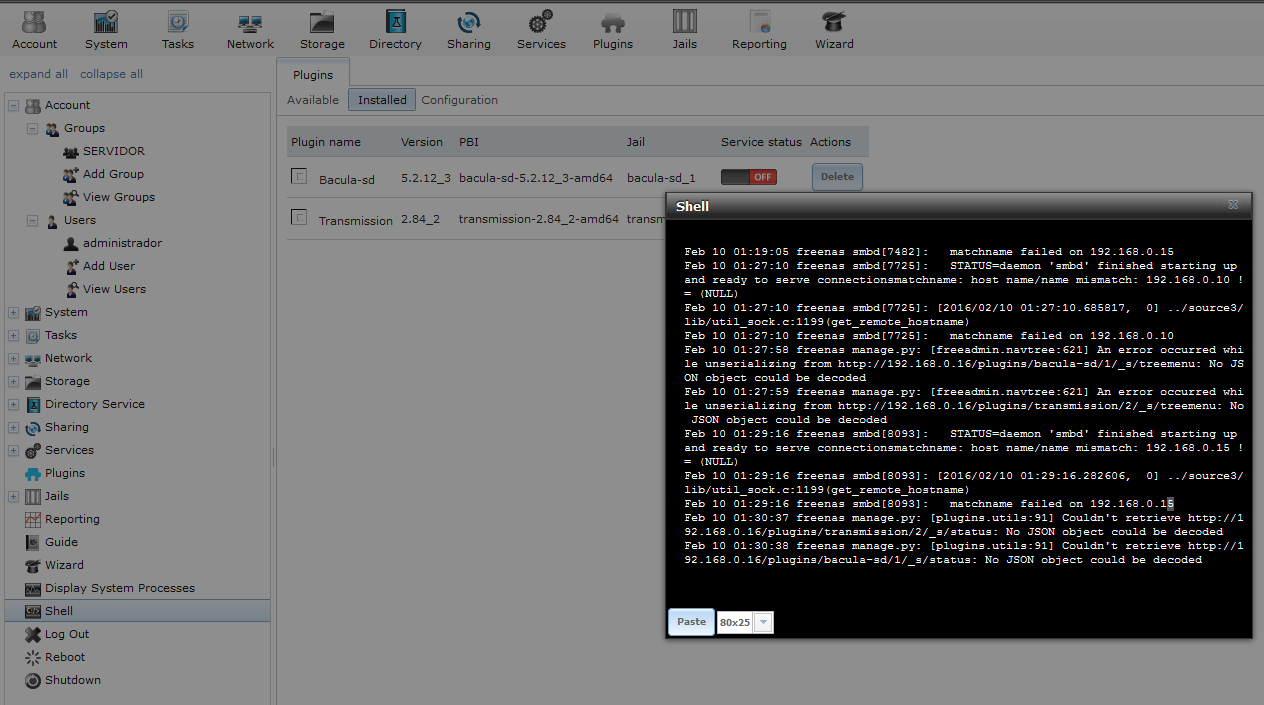Open the Tasks toolbar icon
The image size is (1264, 705).
(x=178, y=30)
